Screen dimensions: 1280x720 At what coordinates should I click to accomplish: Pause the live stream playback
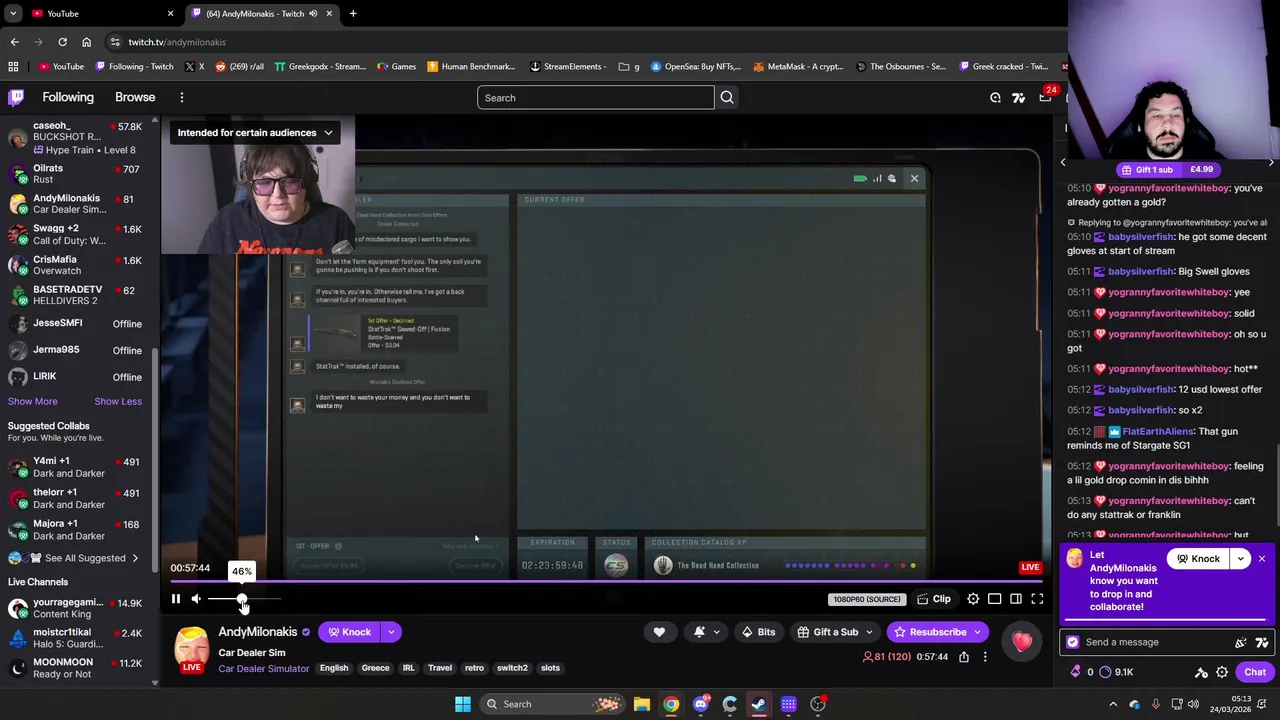coord(176,599)
